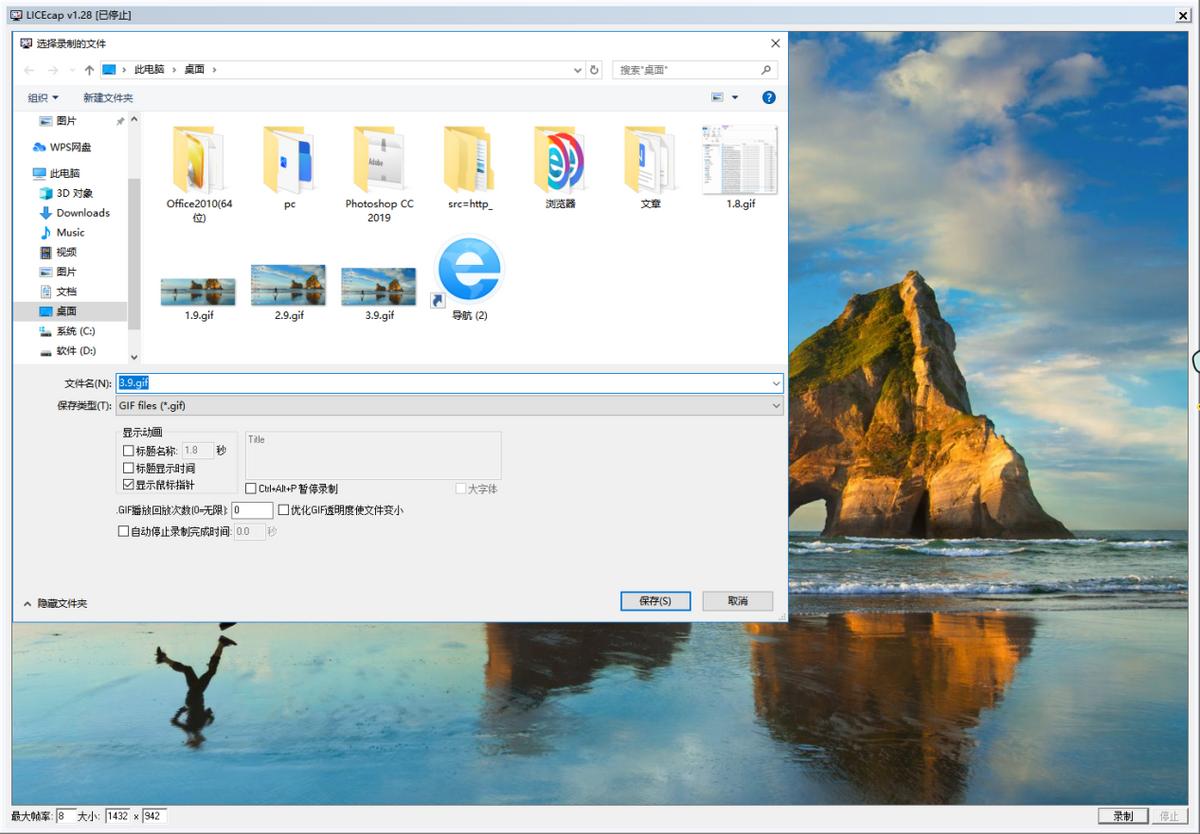Go up one folder level
Screen dimensions: 1200x834
pos(89,70)
